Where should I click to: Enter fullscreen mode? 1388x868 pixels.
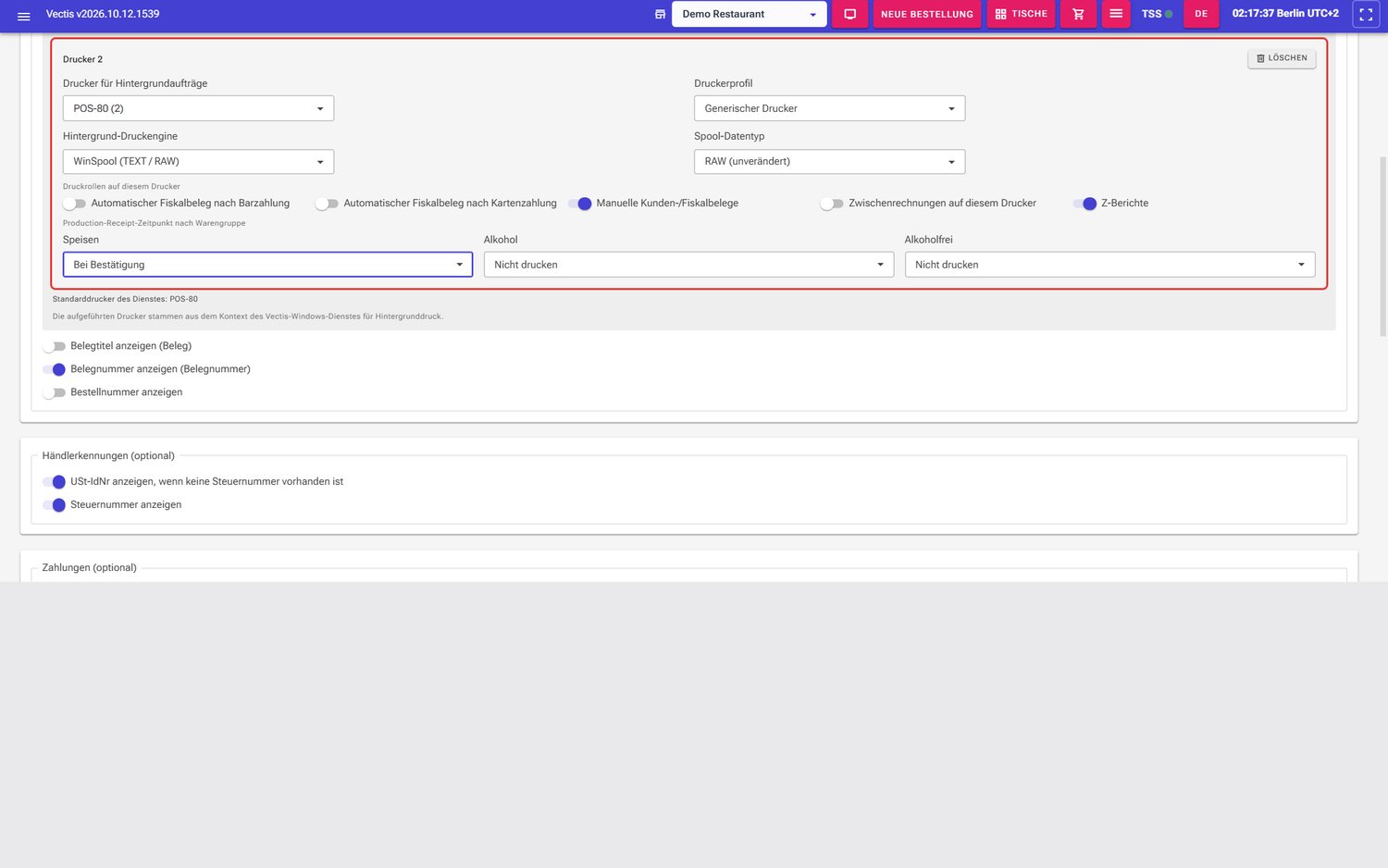[1366, 14]
